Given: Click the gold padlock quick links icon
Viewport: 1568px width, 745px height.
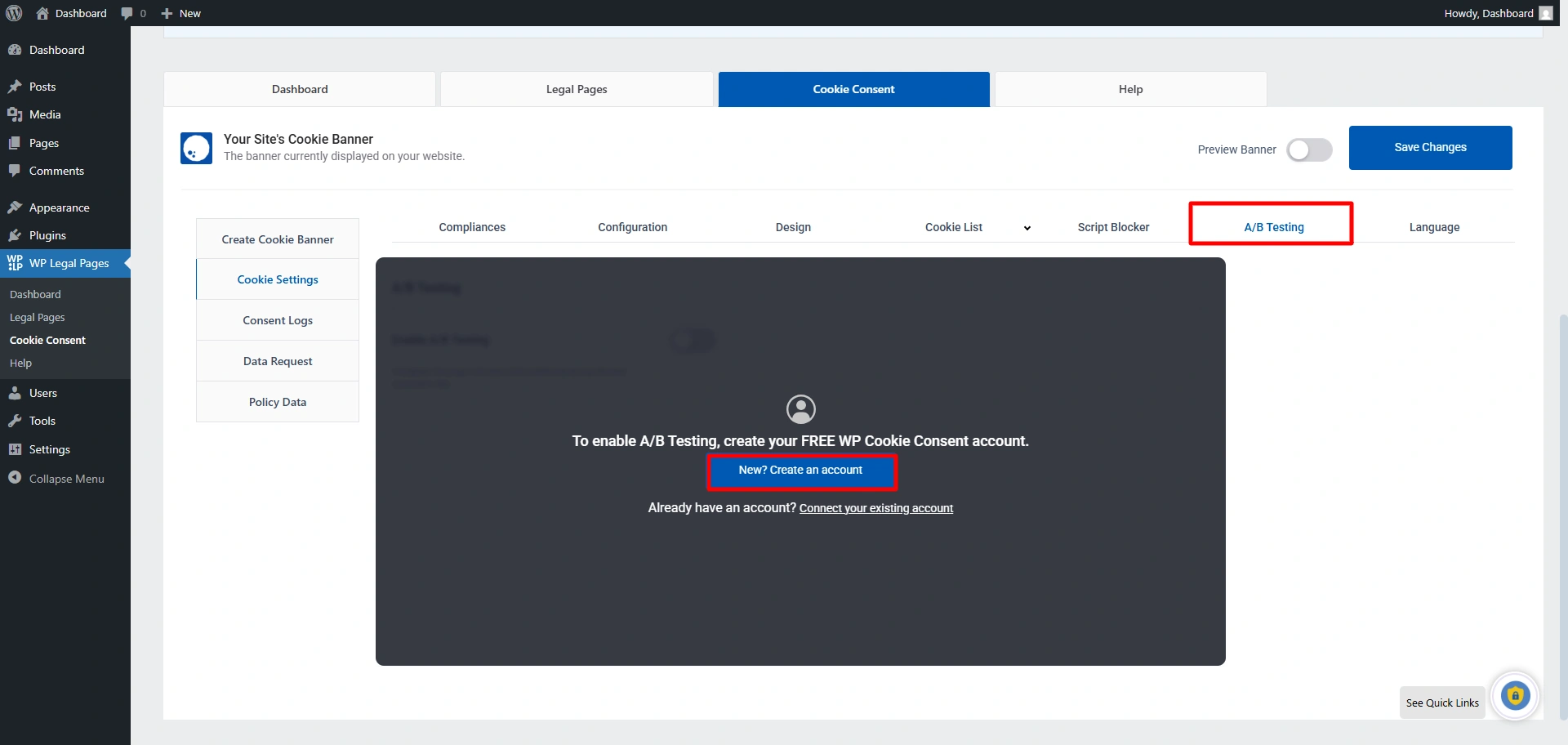Looking at the screenshot, I should (1515, 696).
